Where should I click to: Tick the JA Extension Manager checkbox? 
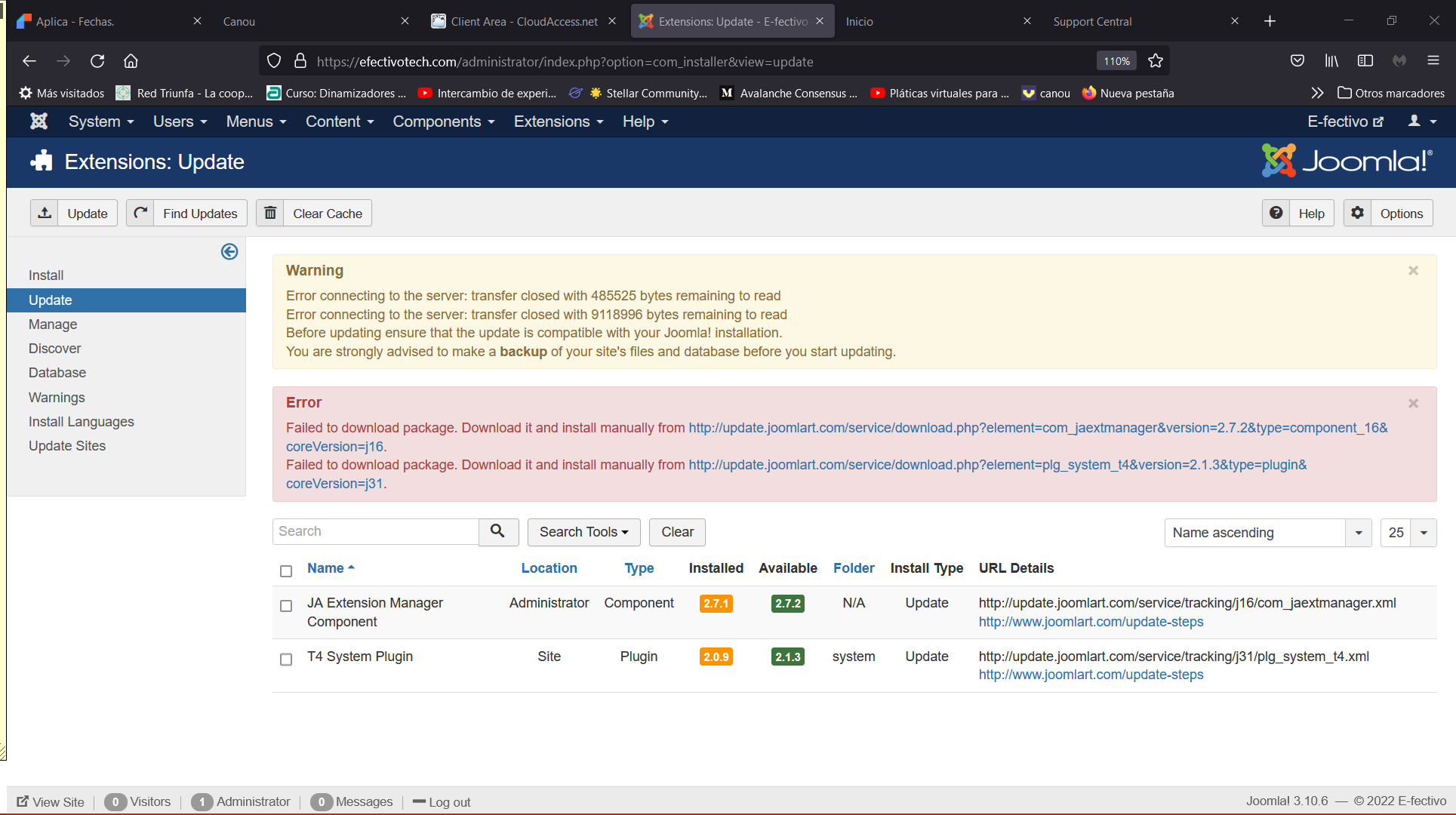[286, 606]
